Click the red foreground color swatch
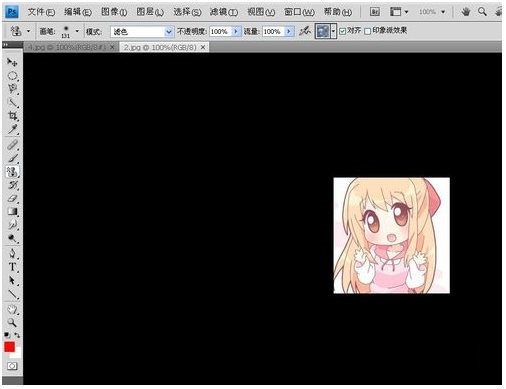The height and width of the screenshot is (389, 506). (x=9, y=346)
